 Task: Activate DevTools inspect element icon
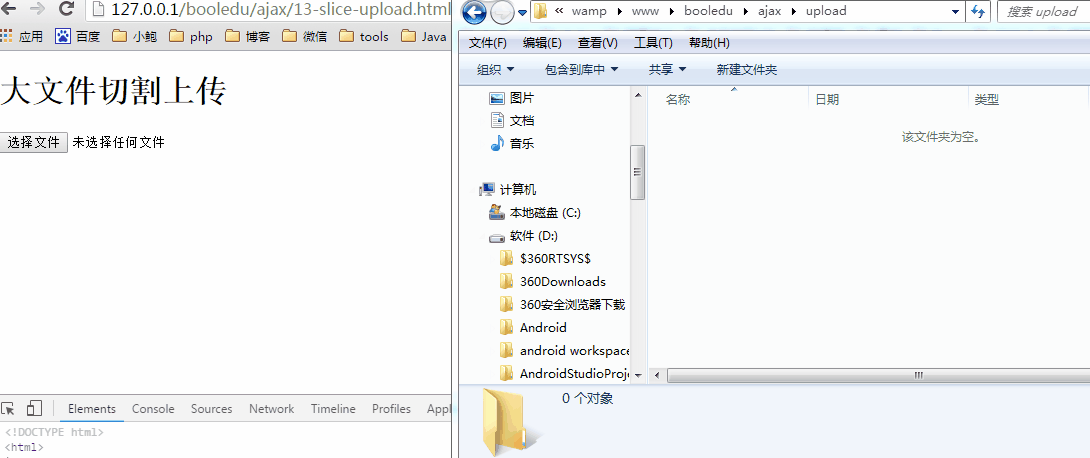pos(9,408)
